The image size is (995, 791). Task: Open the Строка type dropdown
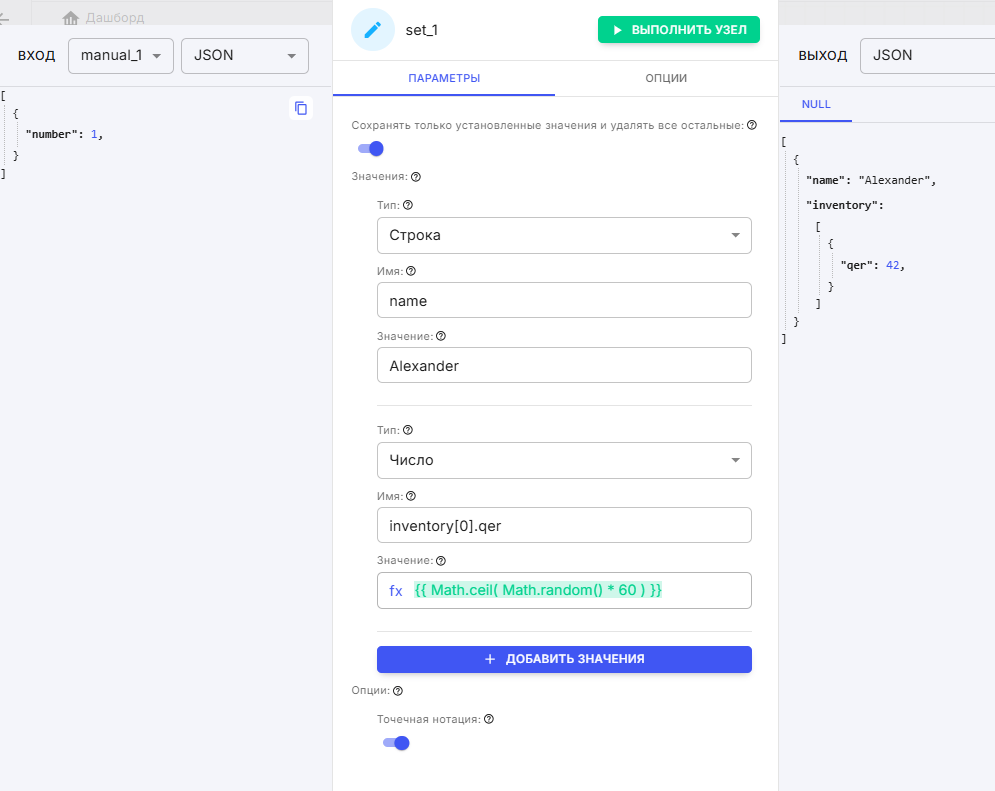[x=563, y=236]
